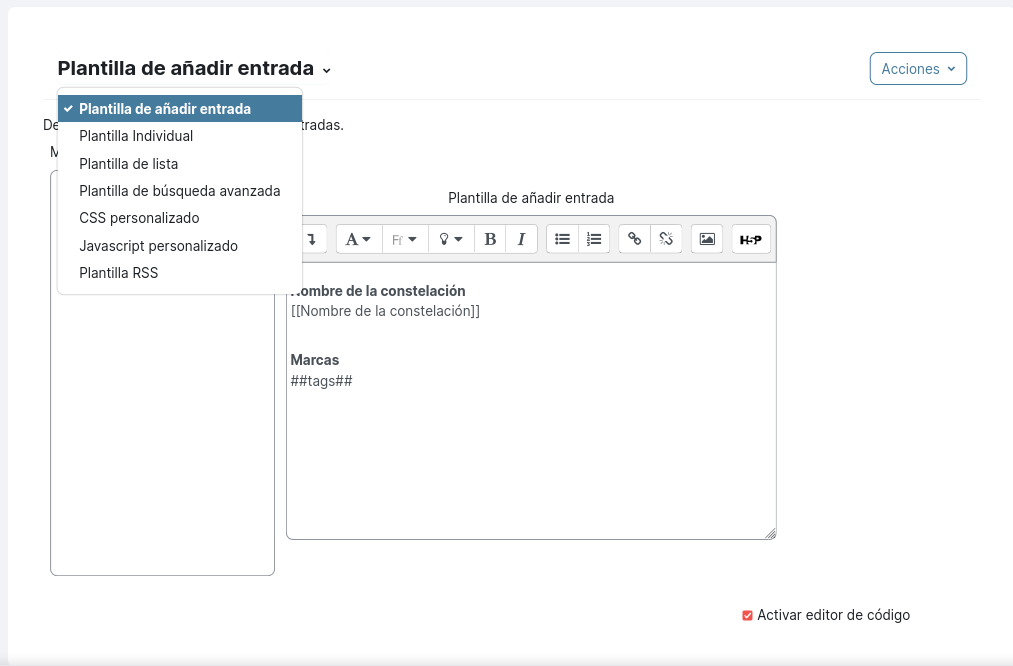Insert a numbered list

(x=594, y=240)
